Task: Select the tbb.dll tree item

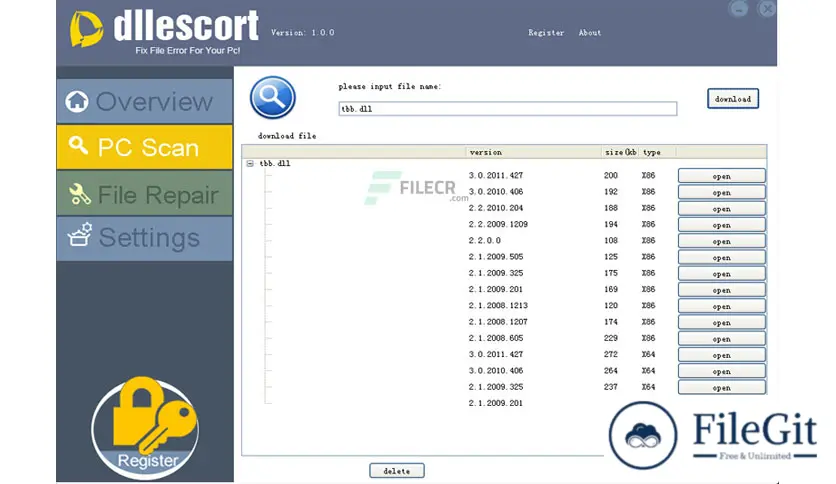Action: click(x=275, y=164)
